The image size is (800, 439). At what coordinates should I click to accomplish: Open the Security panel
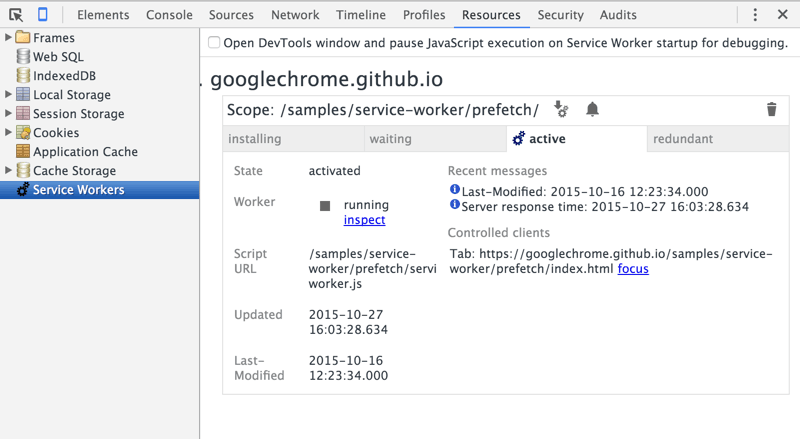[x=560, y=15]
